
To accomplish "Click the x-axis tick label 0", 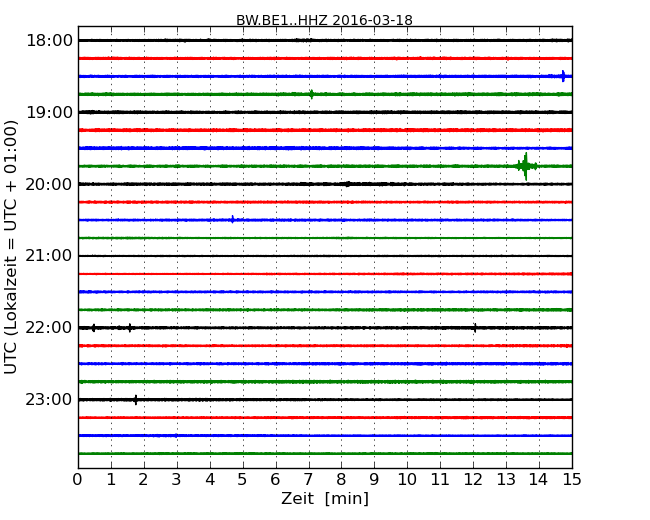I will (78, 480).
